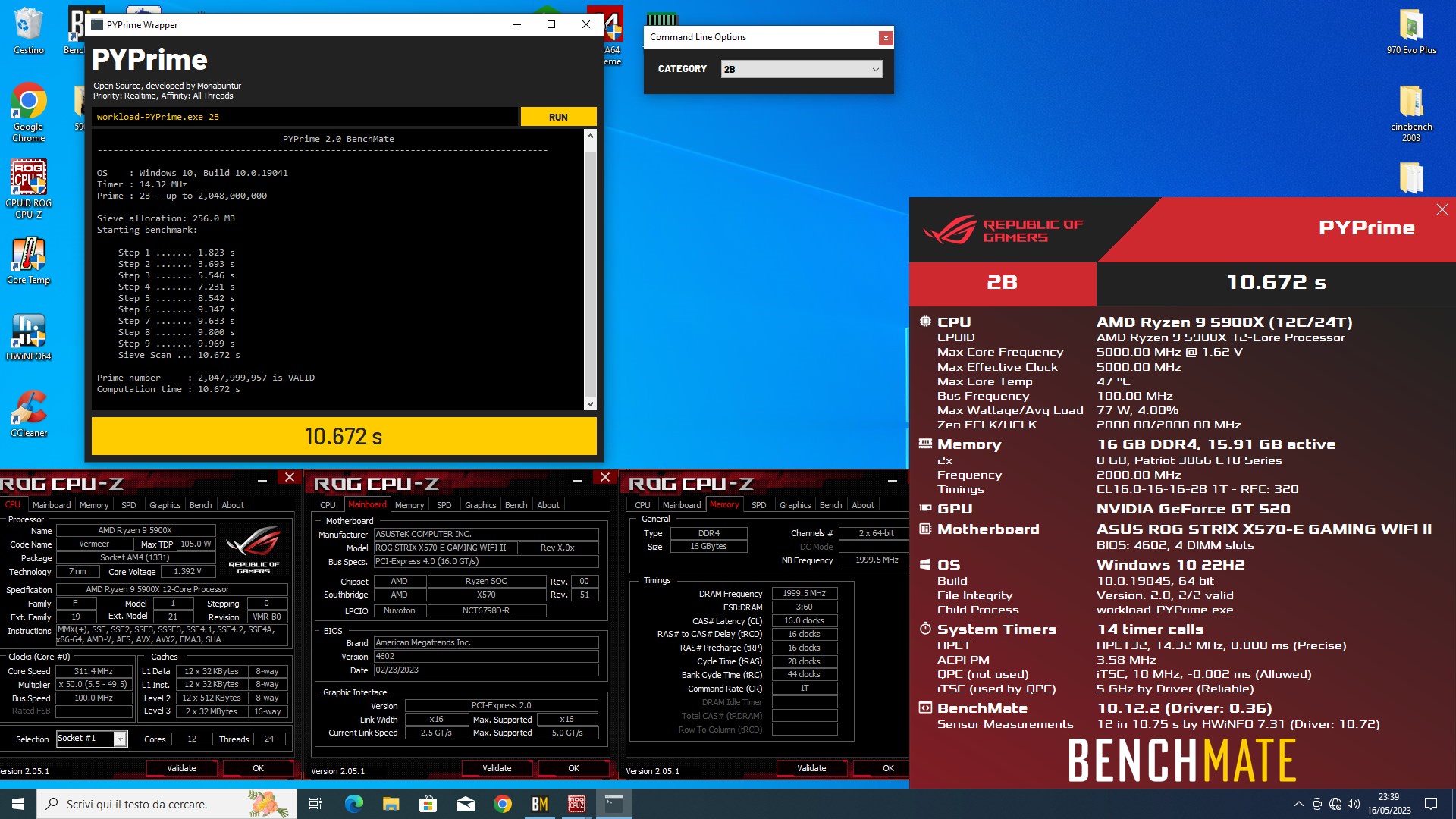The height and width of the screenshot is (819, 1456).
Task: Click the Code Name Vermeer field
Action: 94,544
